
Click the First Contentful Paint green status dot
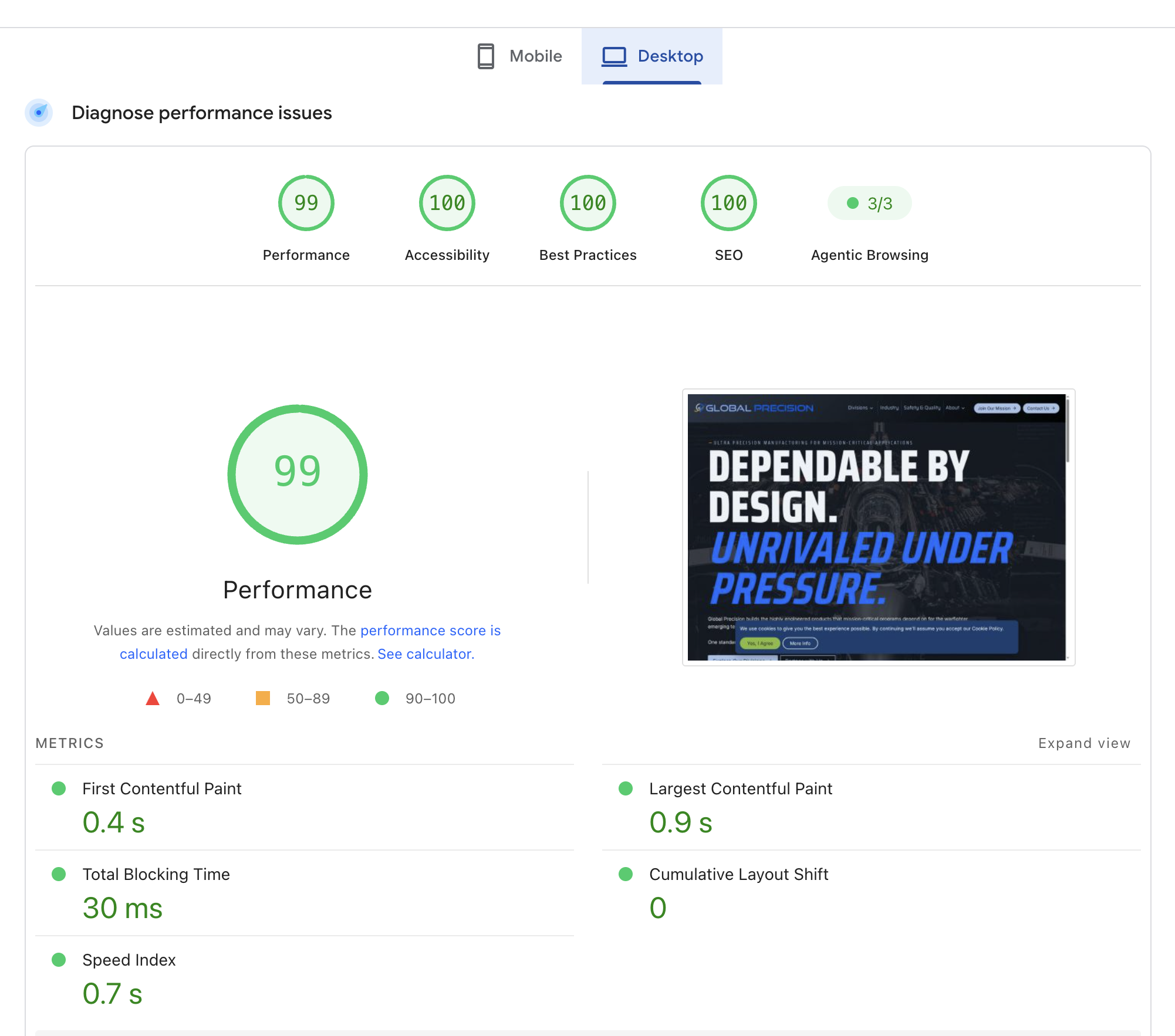click(59, 788)
